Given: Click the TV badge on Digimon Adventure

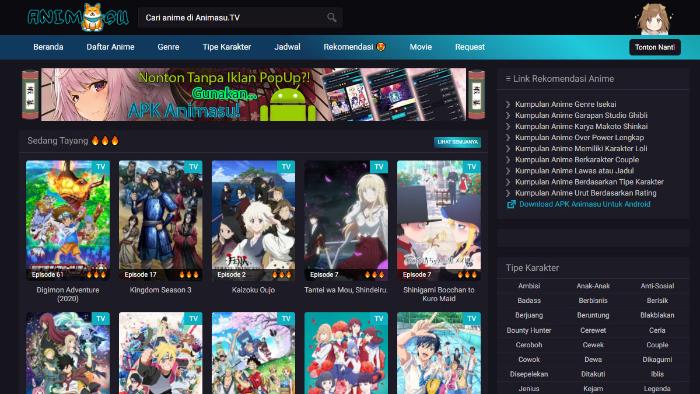Looking at the screenshot, I should coord(101,167).
